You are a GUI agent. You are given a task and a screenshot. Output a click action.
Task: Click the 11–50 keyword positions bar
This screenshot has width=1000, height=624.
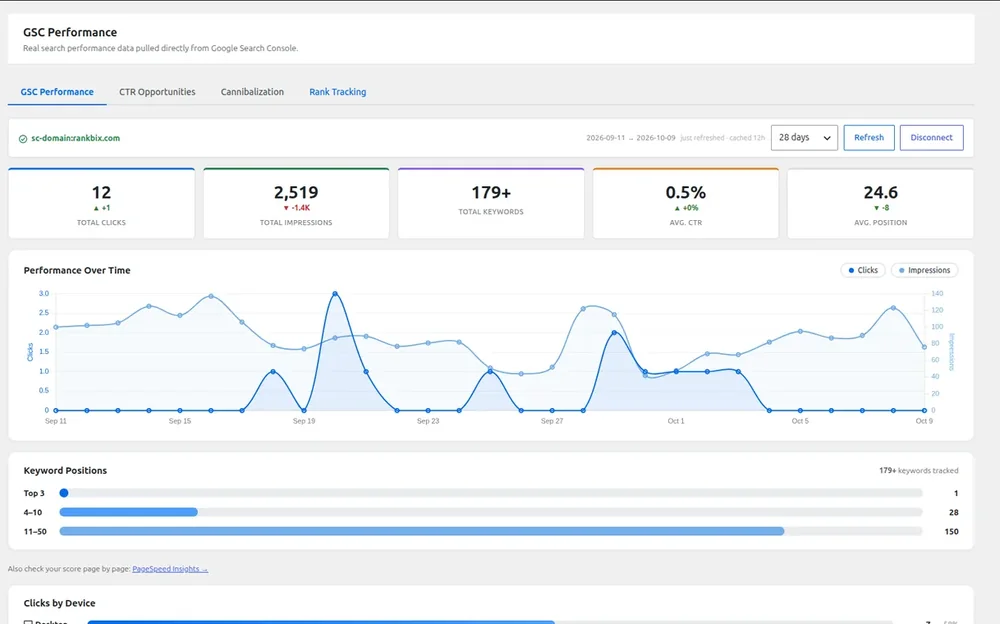click(491, 531)
